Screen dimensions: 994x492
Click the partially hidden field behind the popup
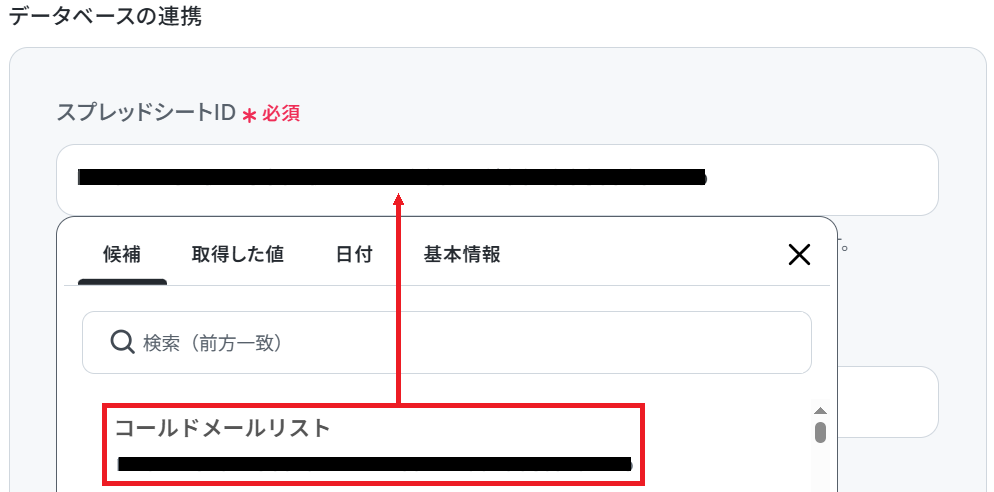click(x=888, y=402)
